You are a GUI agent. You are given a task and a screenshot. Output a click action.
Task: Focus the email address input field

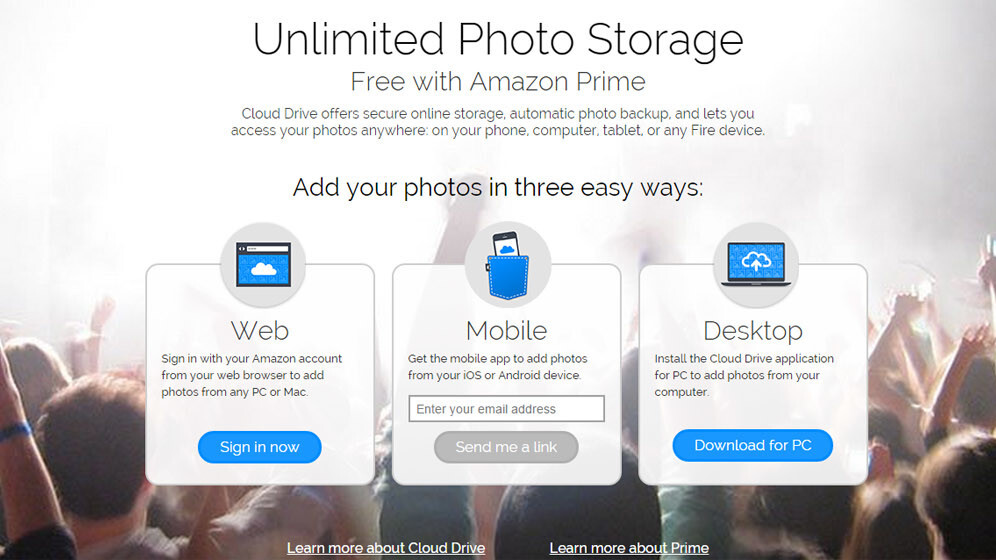[x=506, y=409]
